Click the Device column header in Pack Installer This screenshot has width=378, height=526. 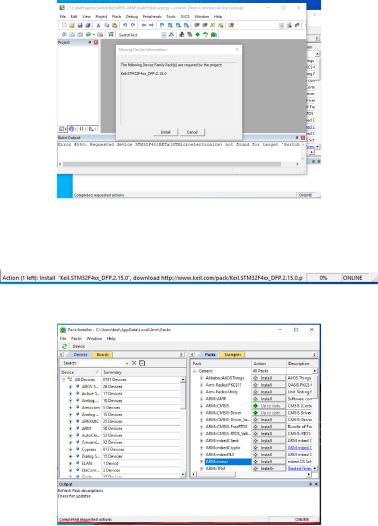pos(80,372)
